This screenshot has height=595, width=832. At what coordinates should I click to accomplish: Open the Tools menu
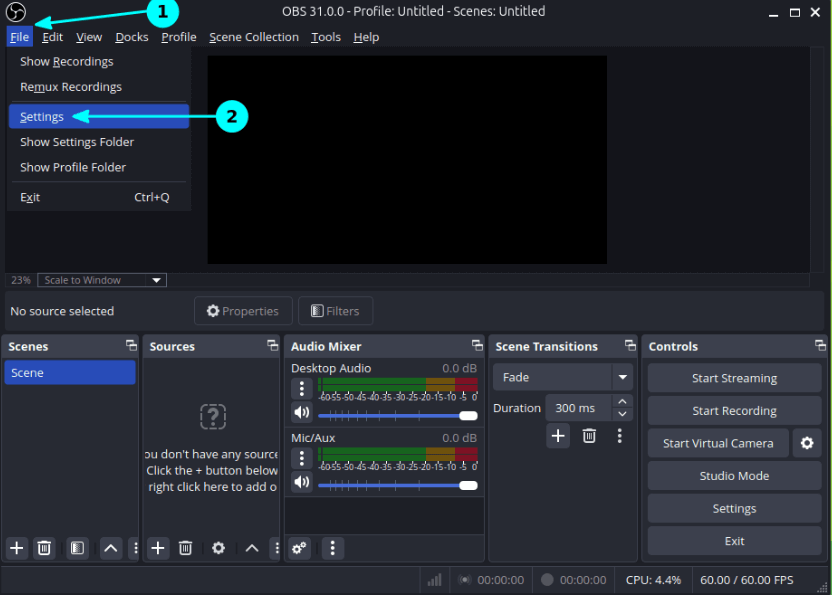(326, 37)
